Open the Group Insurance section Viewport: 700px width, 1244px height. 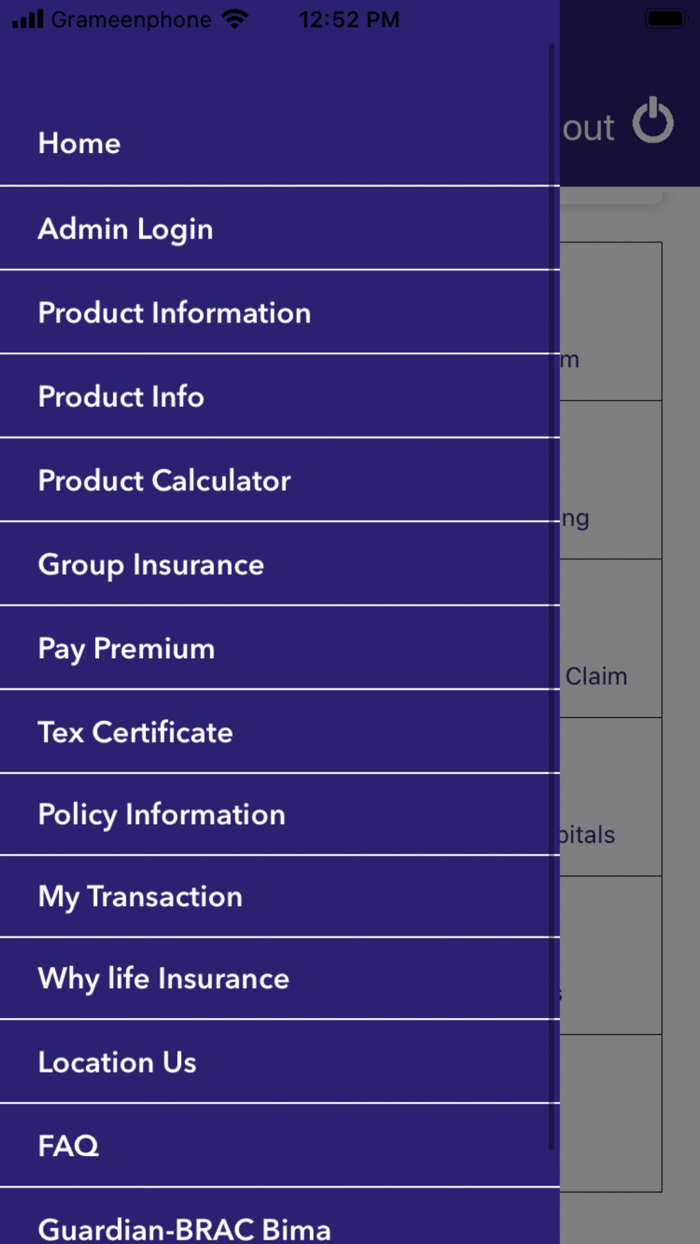coord(150,564)
